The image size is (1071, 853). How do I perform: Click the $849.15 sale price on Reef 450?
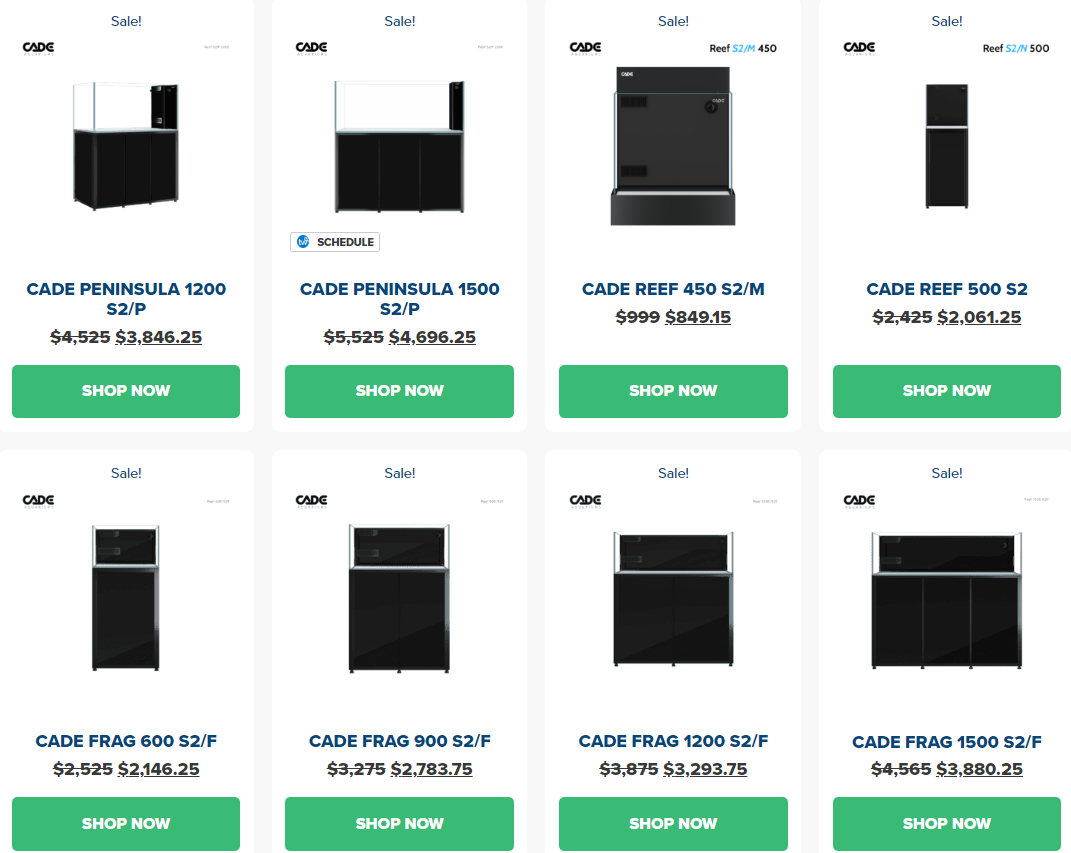698,317
